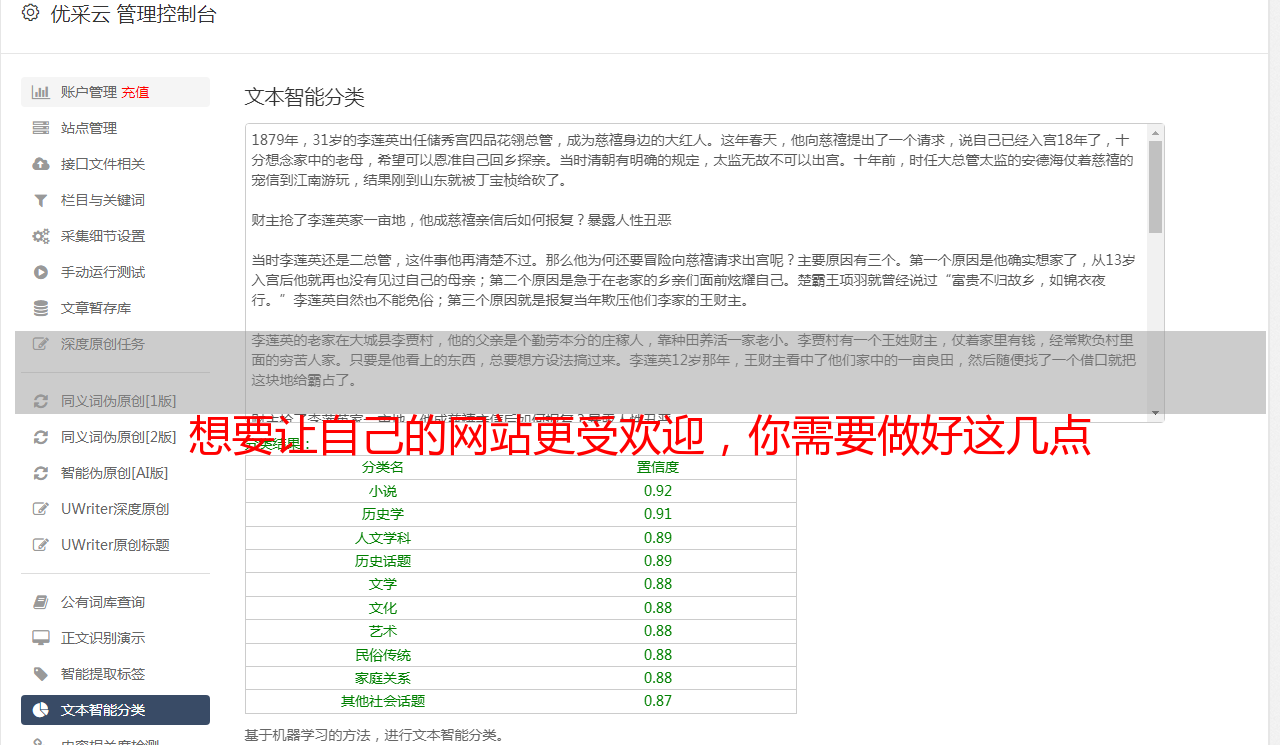The width and height of the screenshot is (1280, 745).
Task: Click the 历史话题 category cell
Action: tap(383, 561)
